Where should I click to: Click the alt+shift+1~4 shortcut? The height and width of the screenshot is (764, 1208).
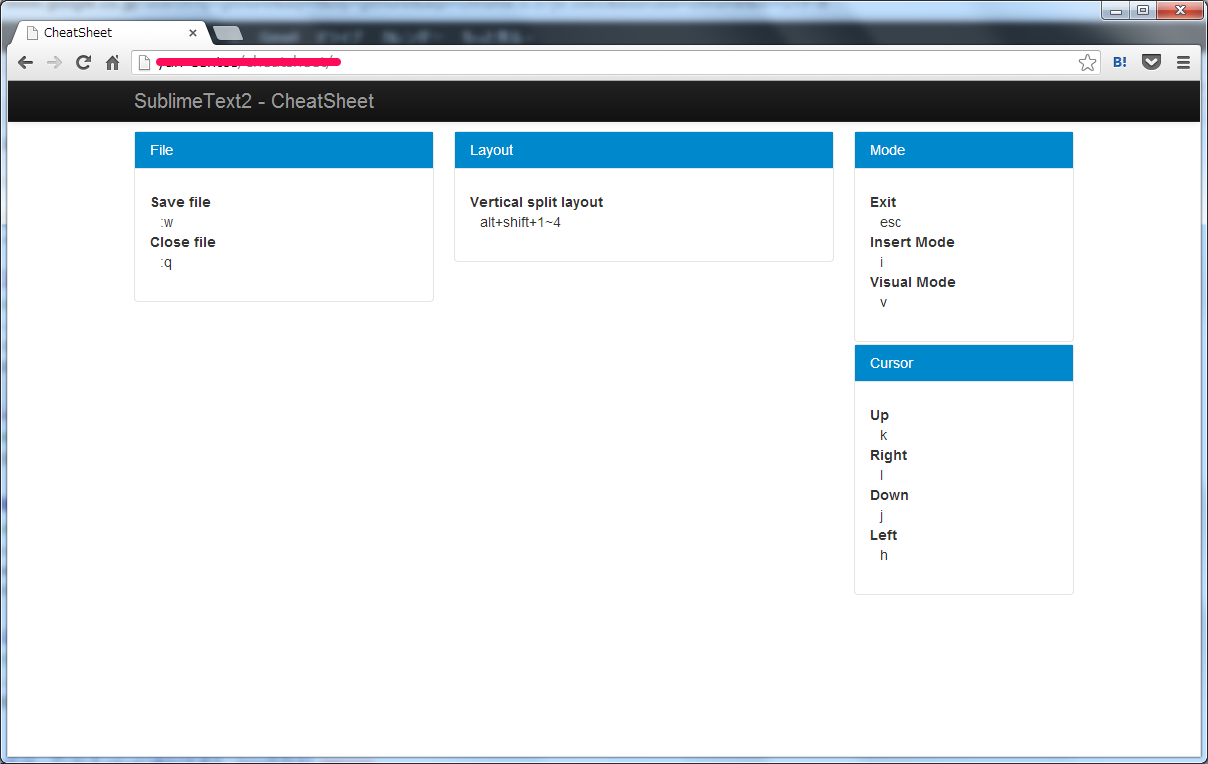coord(520,222)
